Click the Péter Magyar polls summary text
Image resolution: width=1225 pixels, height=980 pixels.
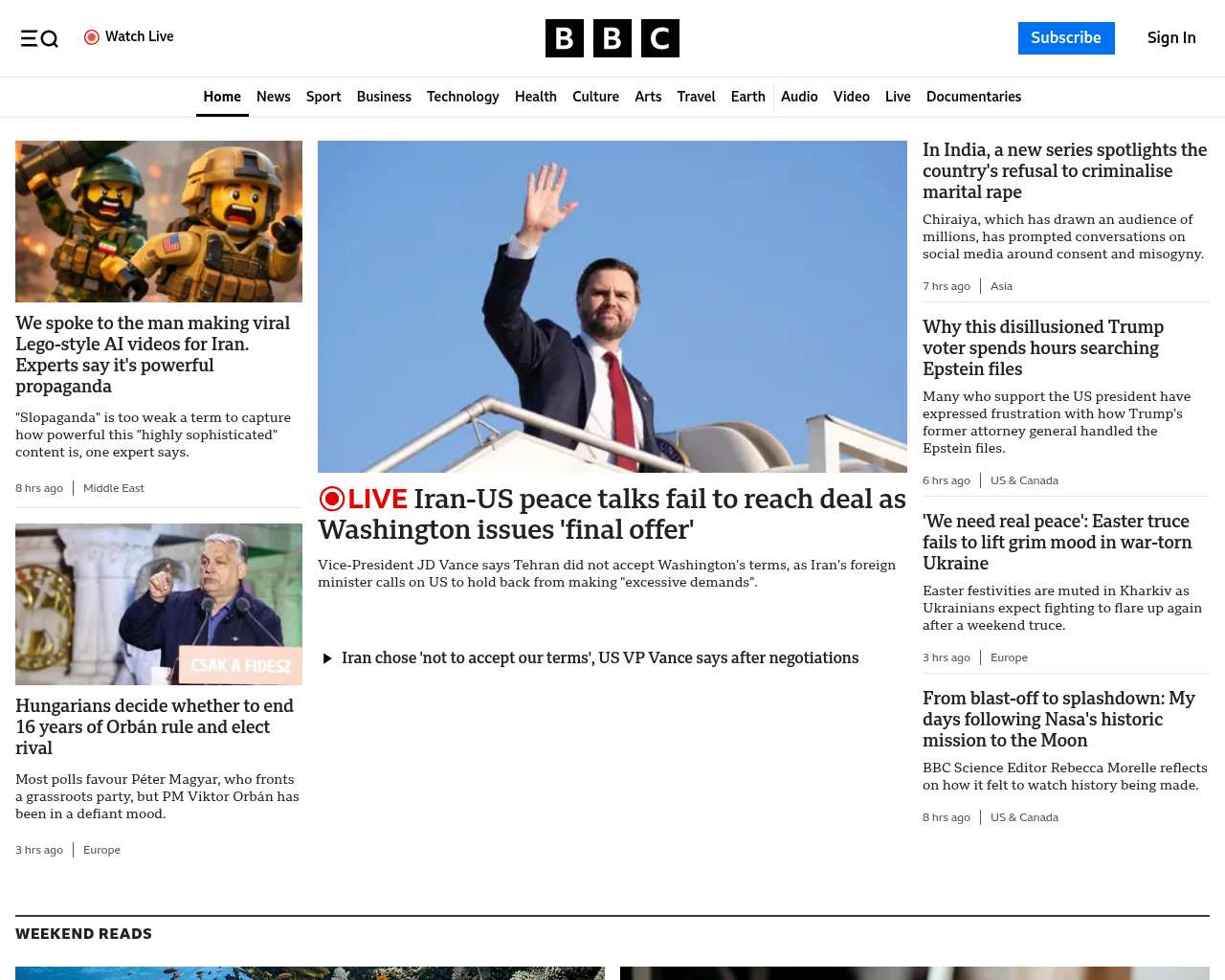[x=157, y=797]
